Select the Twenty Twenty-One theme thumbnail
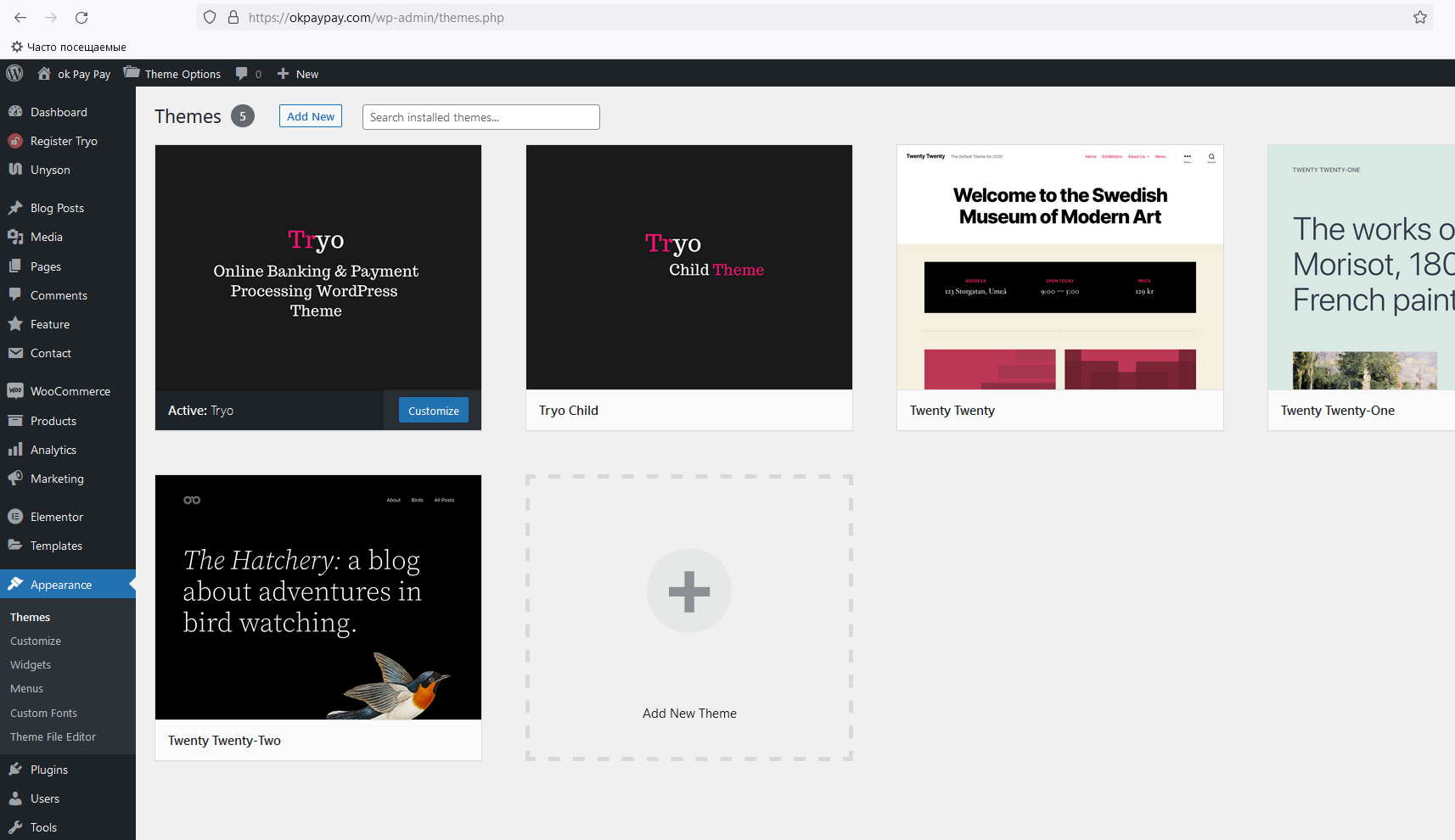The image size is (1455, 840). (1362, 267)
